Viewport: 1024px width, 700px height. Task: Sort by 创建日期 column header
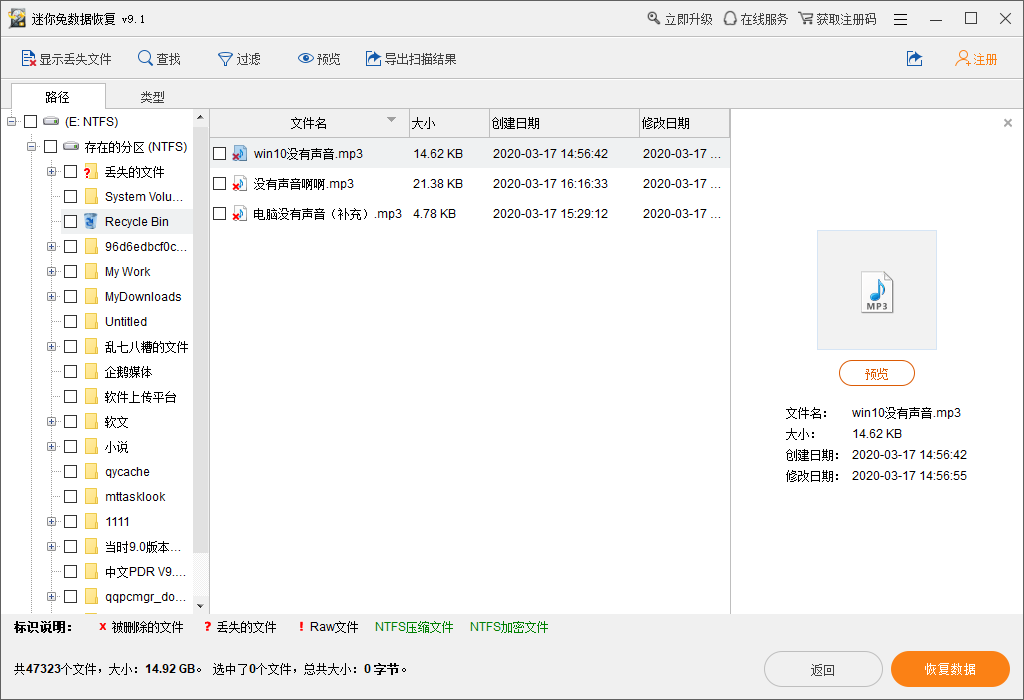564,123
